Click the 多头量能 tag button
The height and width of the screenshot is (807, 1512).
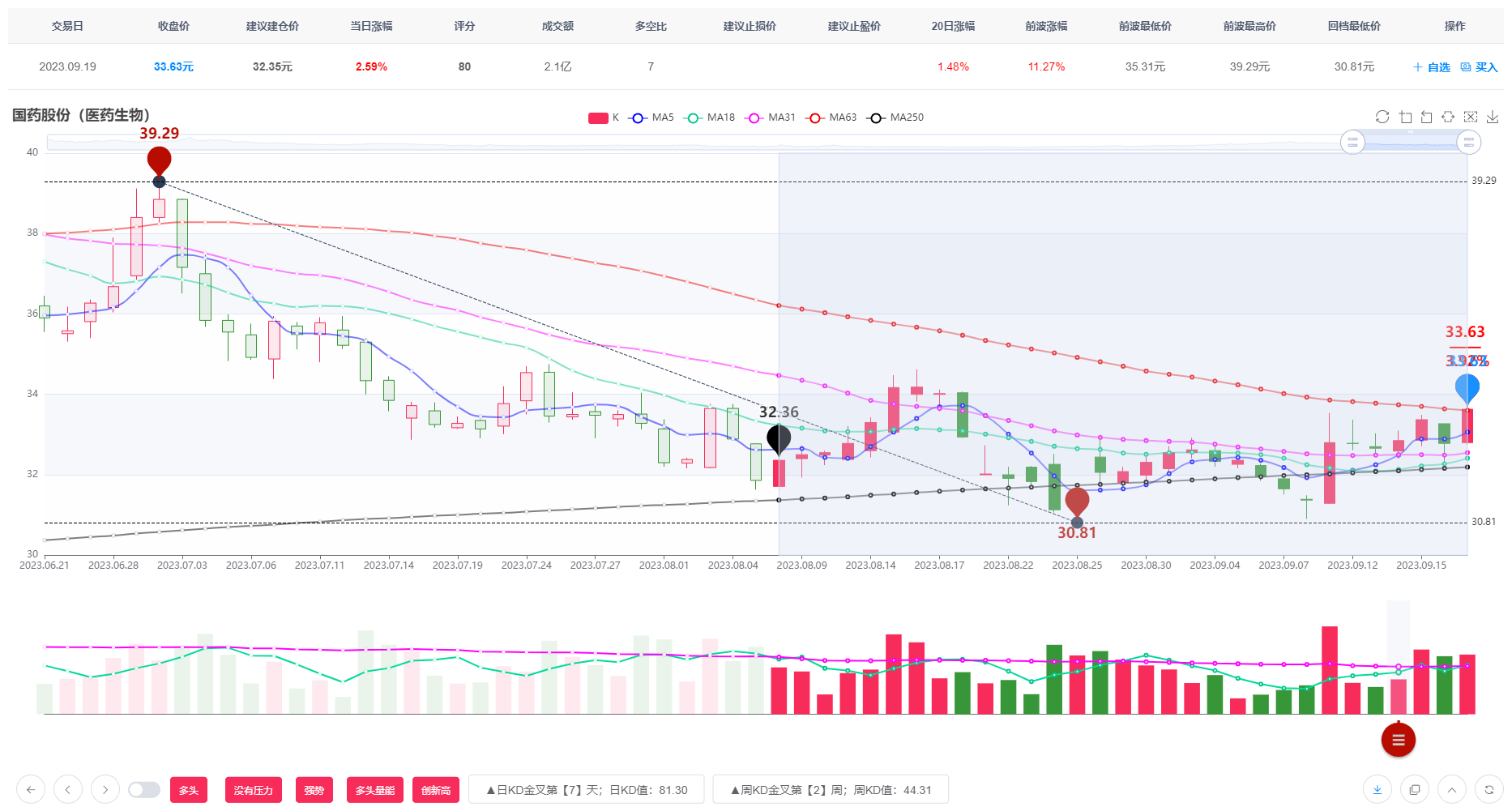pos(375,790)
